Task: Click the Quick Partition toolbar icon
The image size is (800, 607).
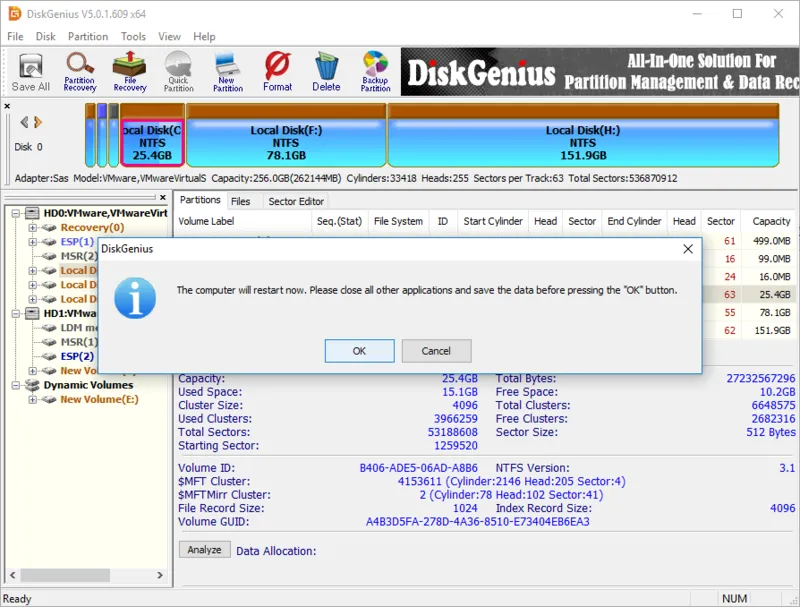Action: point(178,71)
